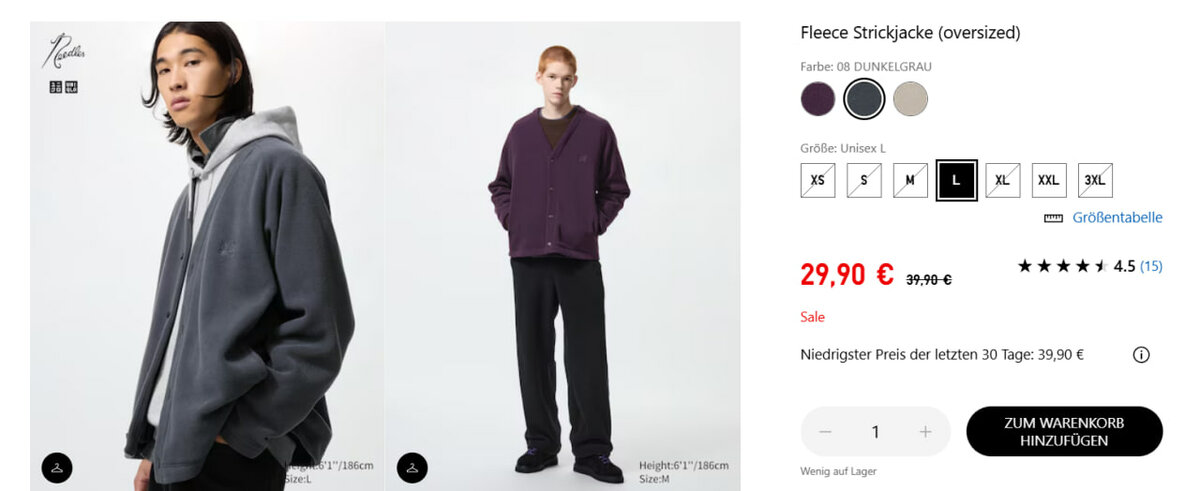This screenshot has width=1200, height=491.
Task: Open the 15 reviews link
Action: 1151,266
